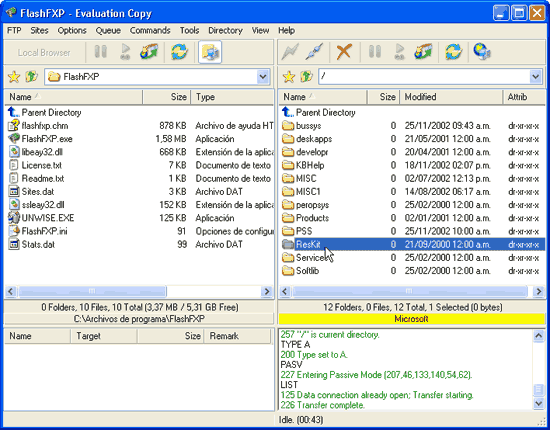Image resolution: width=550 pixels, height=430 pixels.
Task: Sort local files by Name column
Action: 74,97
